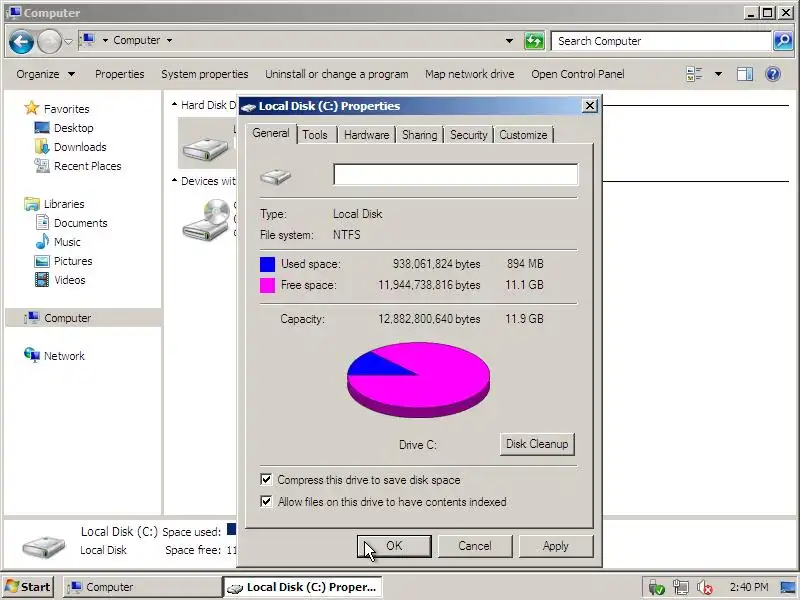Collapse the Devices with removable storage group
This screenshot has width=800, height=600.
coord(174,181)
